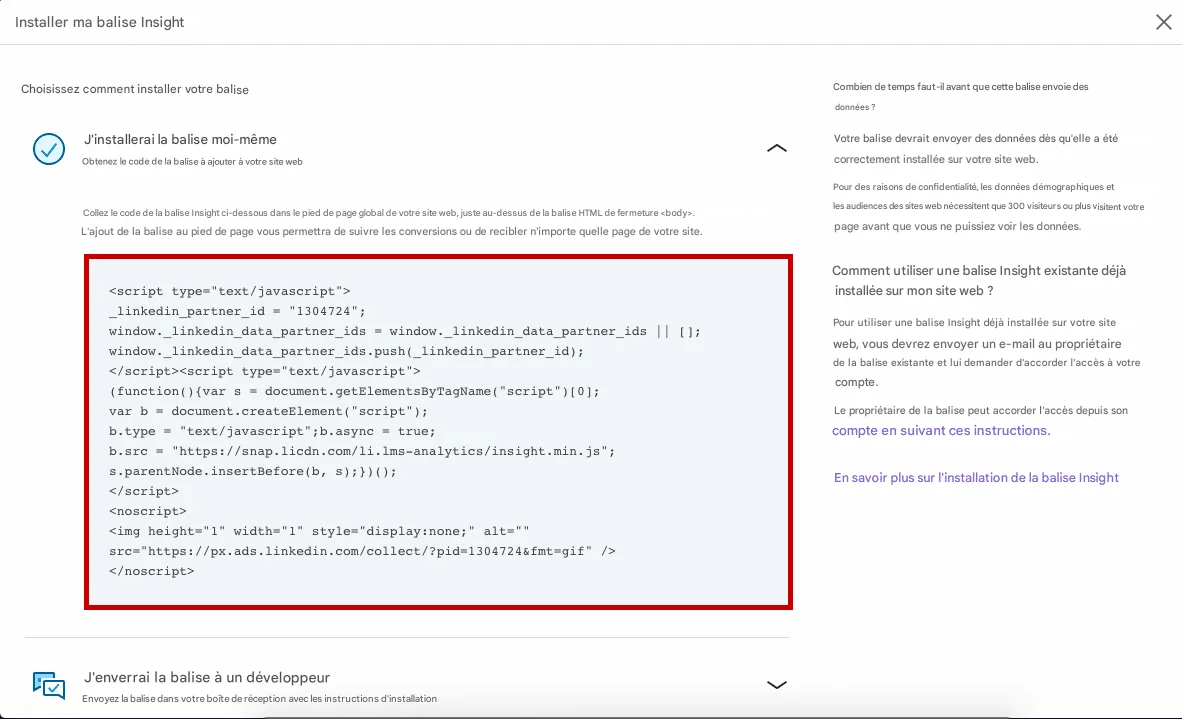Click the developer chat icon with checkmark

click(49, 685)
